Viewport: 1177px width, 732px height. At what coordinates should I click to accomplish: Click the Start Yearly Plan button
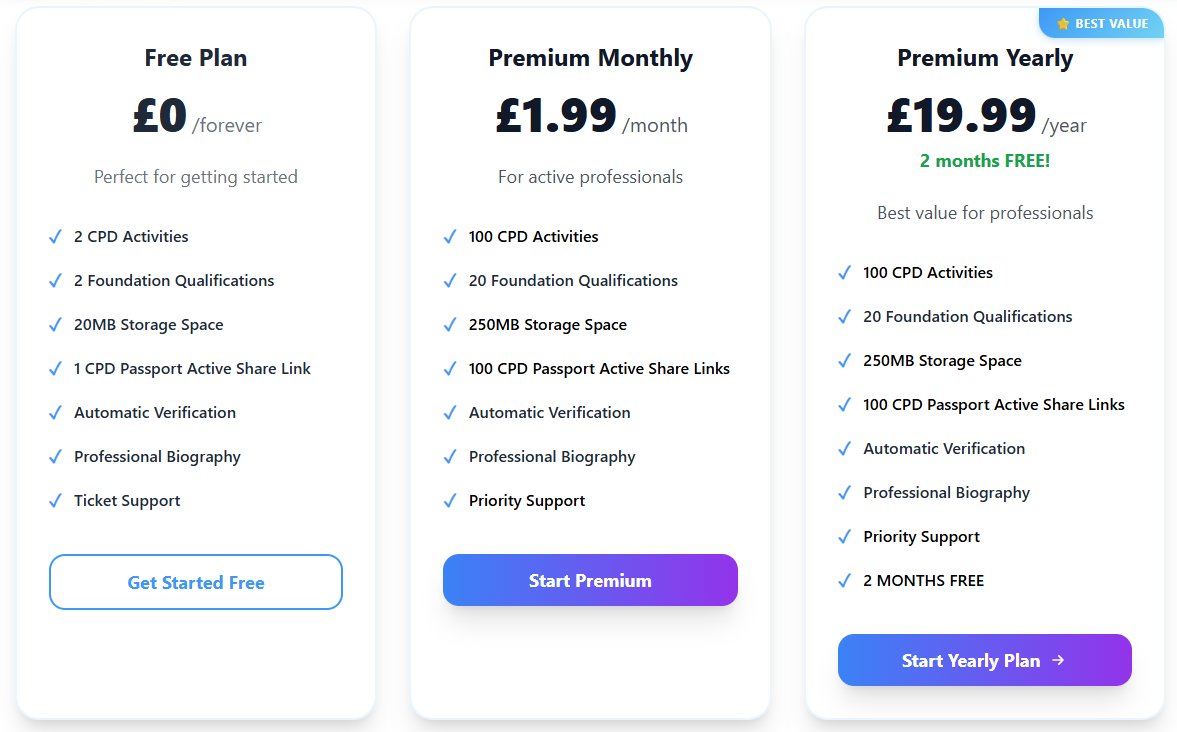click(984, 660)
